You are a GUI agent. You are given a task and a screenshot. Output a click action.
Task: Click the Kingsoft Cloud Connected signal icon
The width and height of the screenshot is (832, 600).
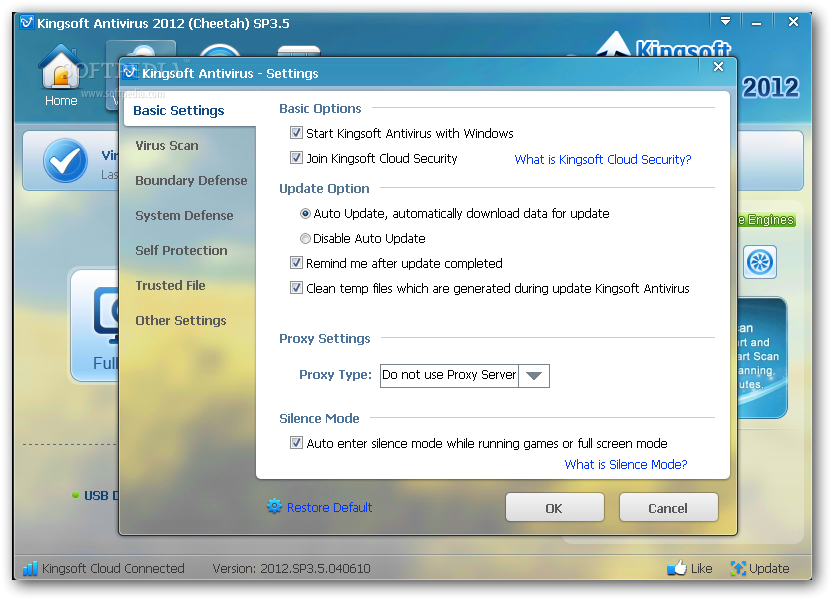click(x=30, y=568)
